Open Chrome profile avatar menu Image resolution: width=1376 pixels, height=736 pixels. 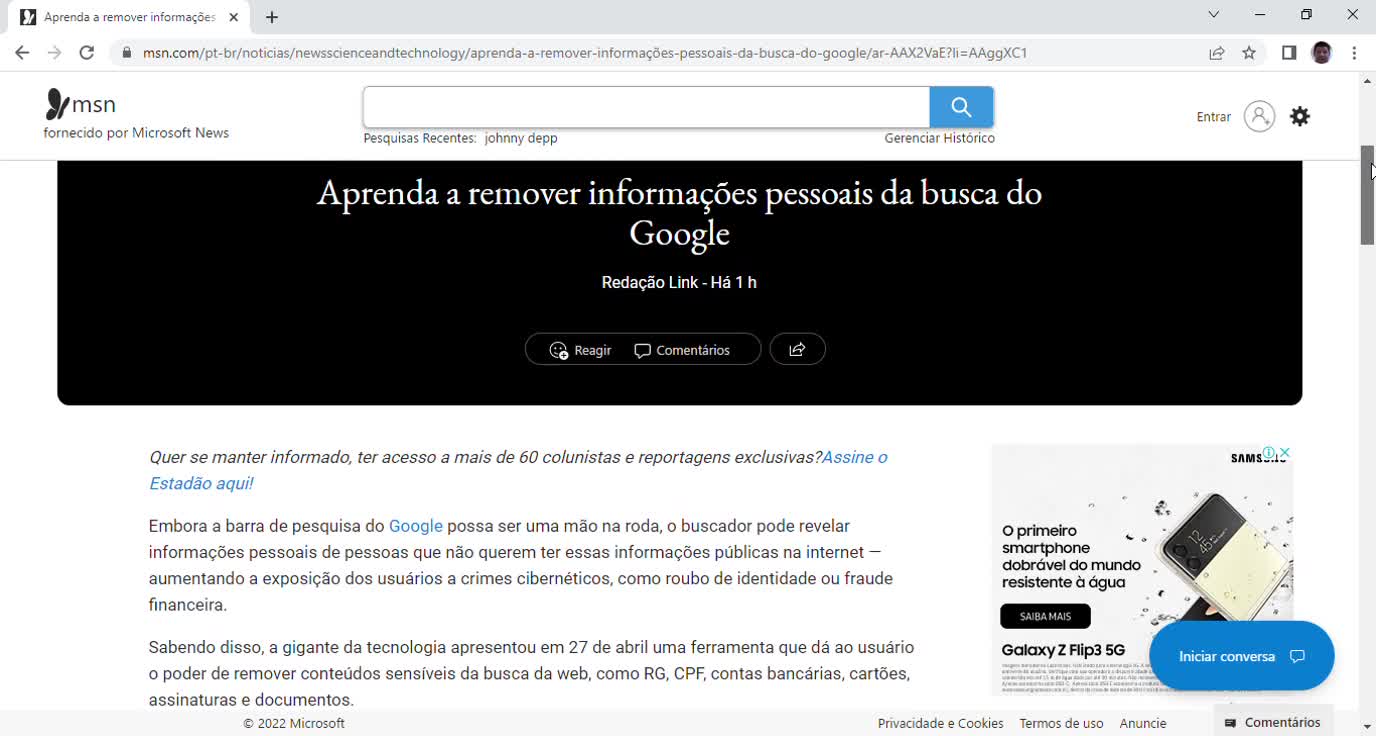1322,53
